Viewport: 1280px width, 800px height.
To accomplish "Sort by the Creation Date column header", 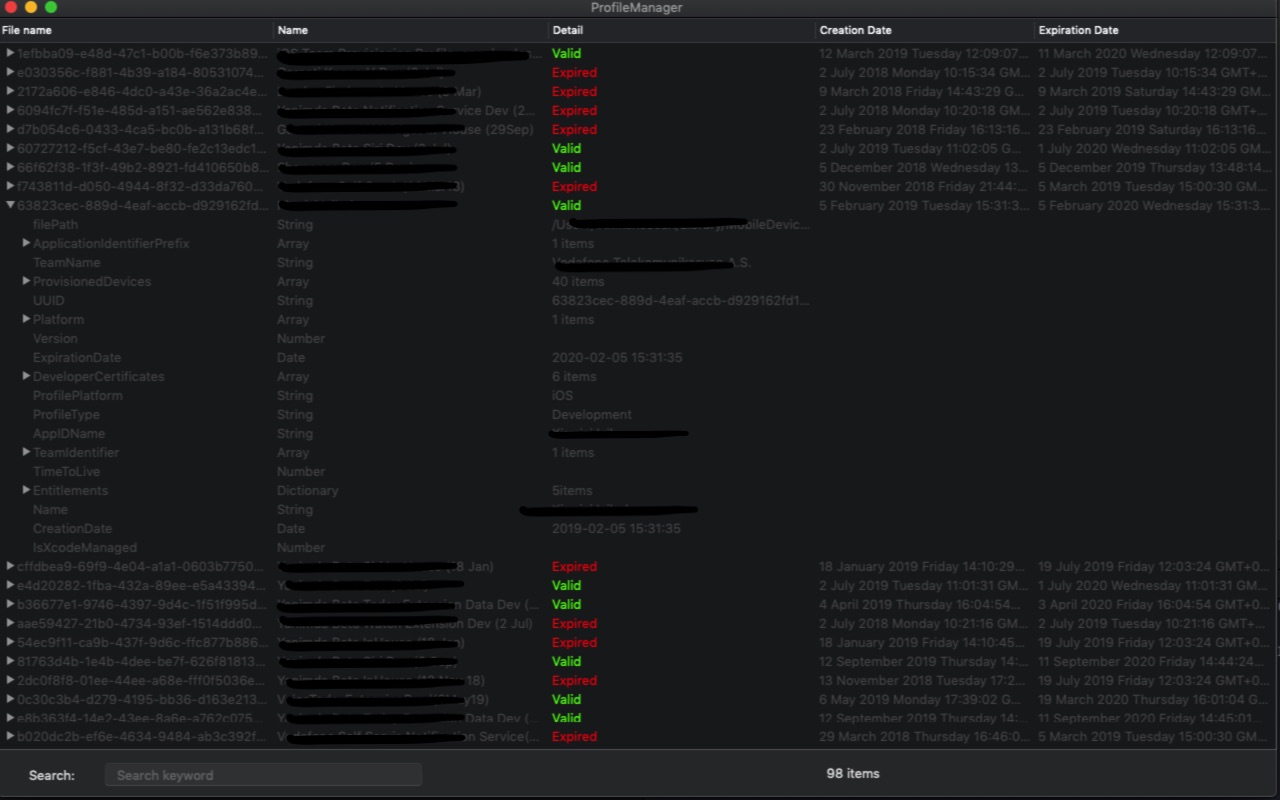I will [x=925, y=30].
